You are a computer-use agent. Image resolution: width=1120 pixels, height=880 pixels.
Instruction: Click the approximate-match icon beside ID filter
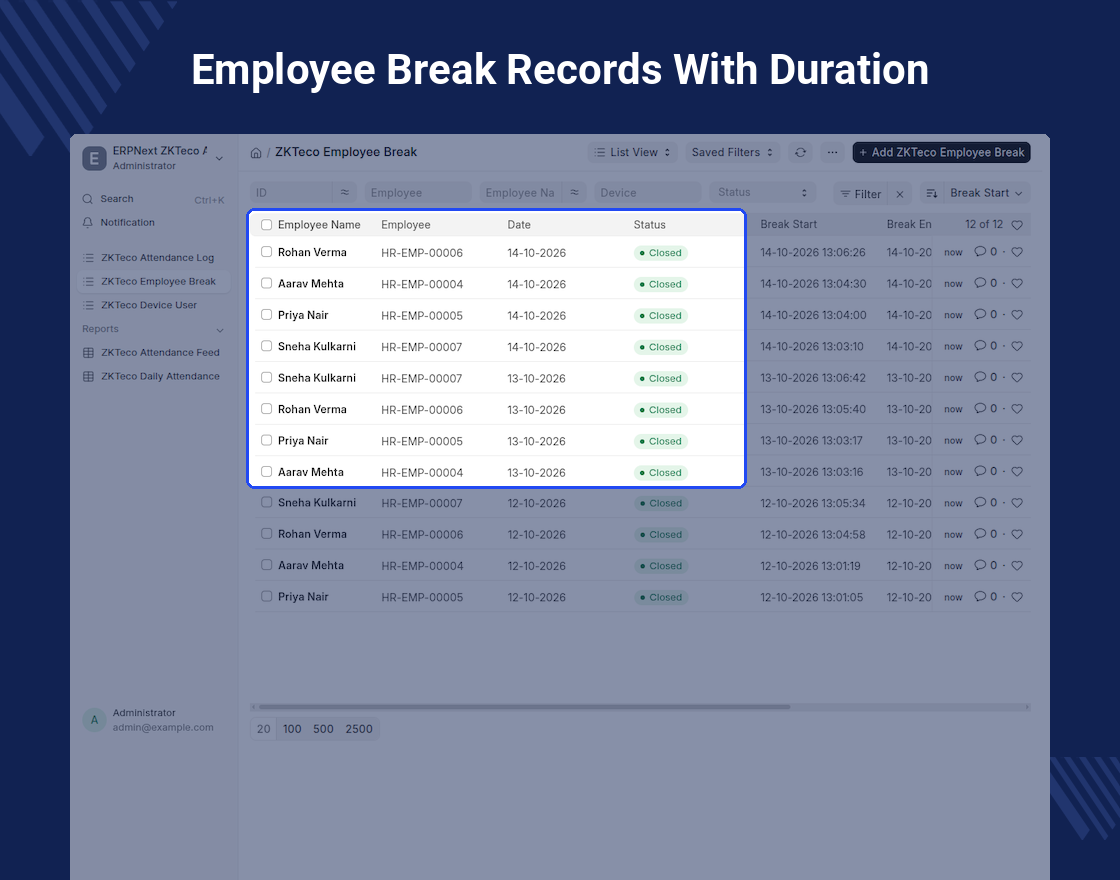click(344, 193)
